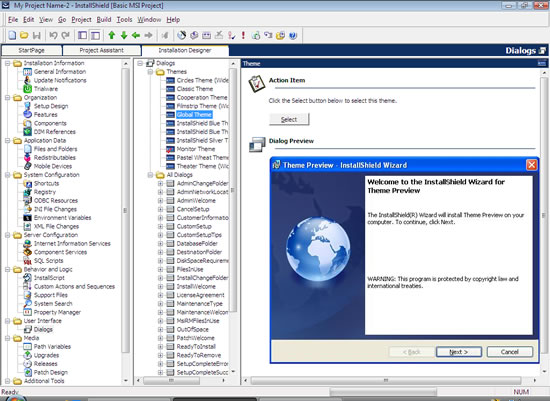Open the Path Variables view
The height and width of the screenshot is (401, 550).
tap(52, 347)
